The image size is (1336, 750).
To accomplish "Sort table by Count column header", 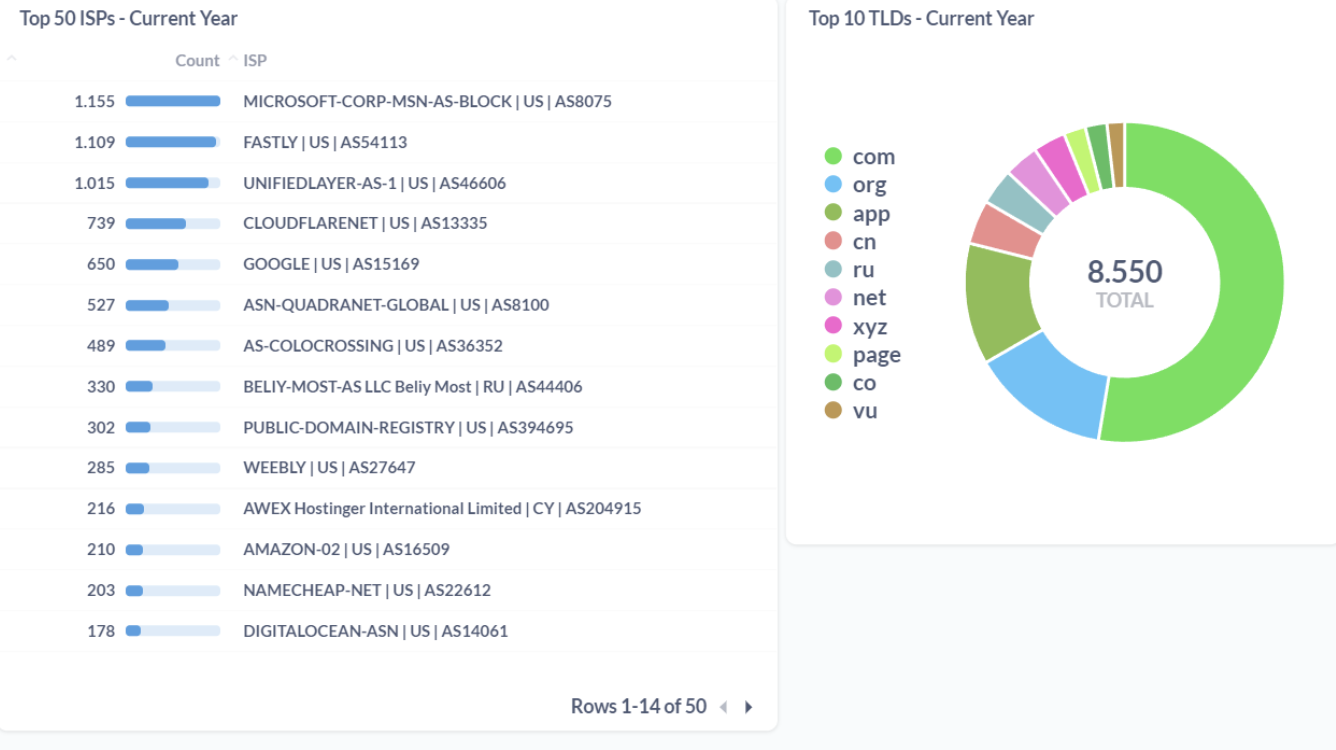I will [x=197, y=60].
